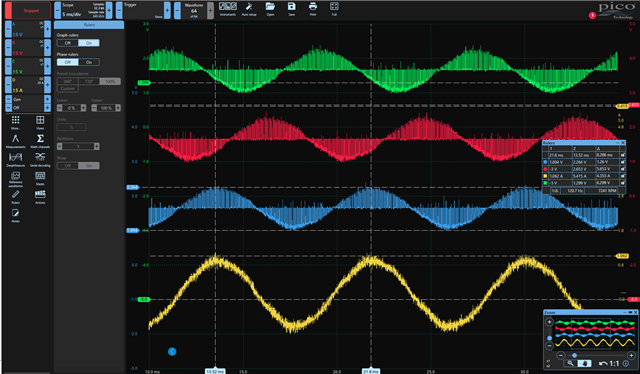
Task: Open Notes tool
Action: pyautogui.click(x=16, y=216)
